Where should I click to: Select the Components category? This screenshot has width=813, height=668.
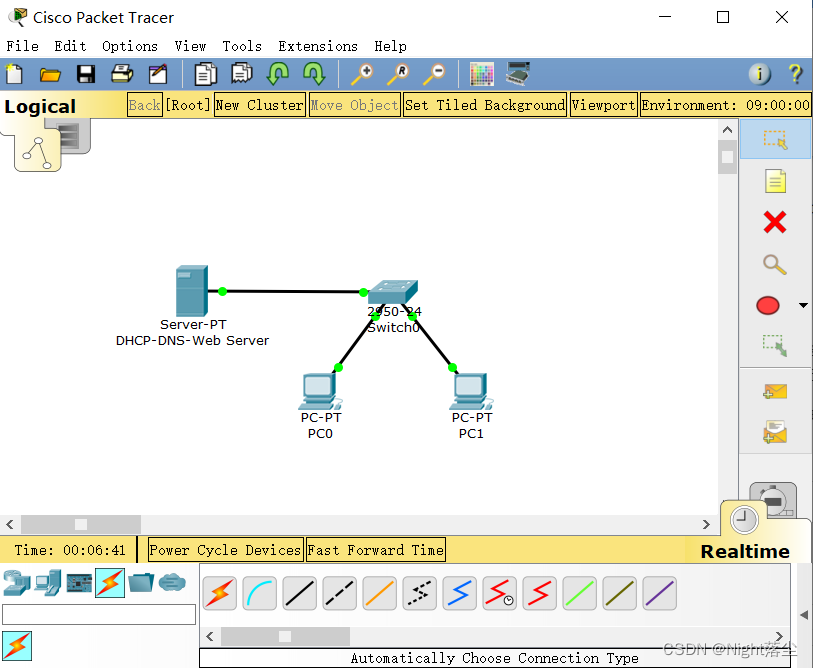click(x=79, y=583)
